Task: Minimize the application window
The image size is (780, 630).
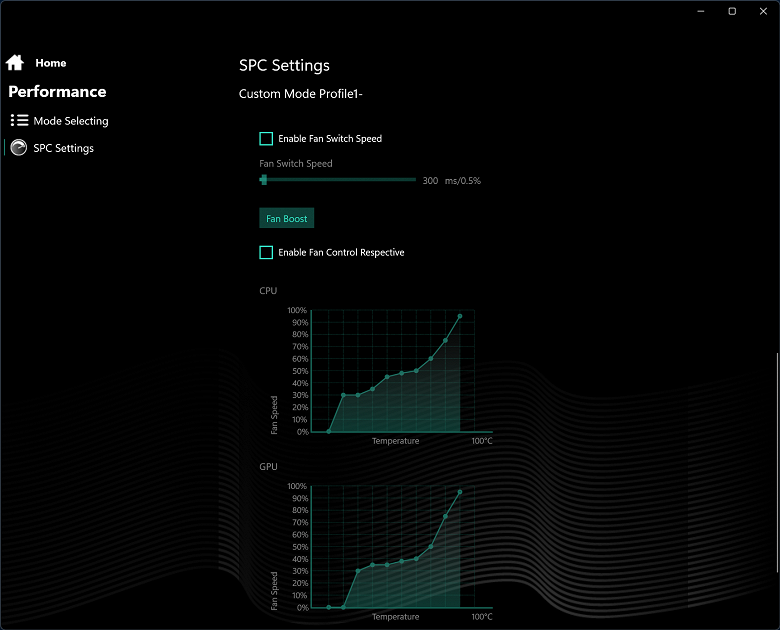Action: [x=701, y=11]
